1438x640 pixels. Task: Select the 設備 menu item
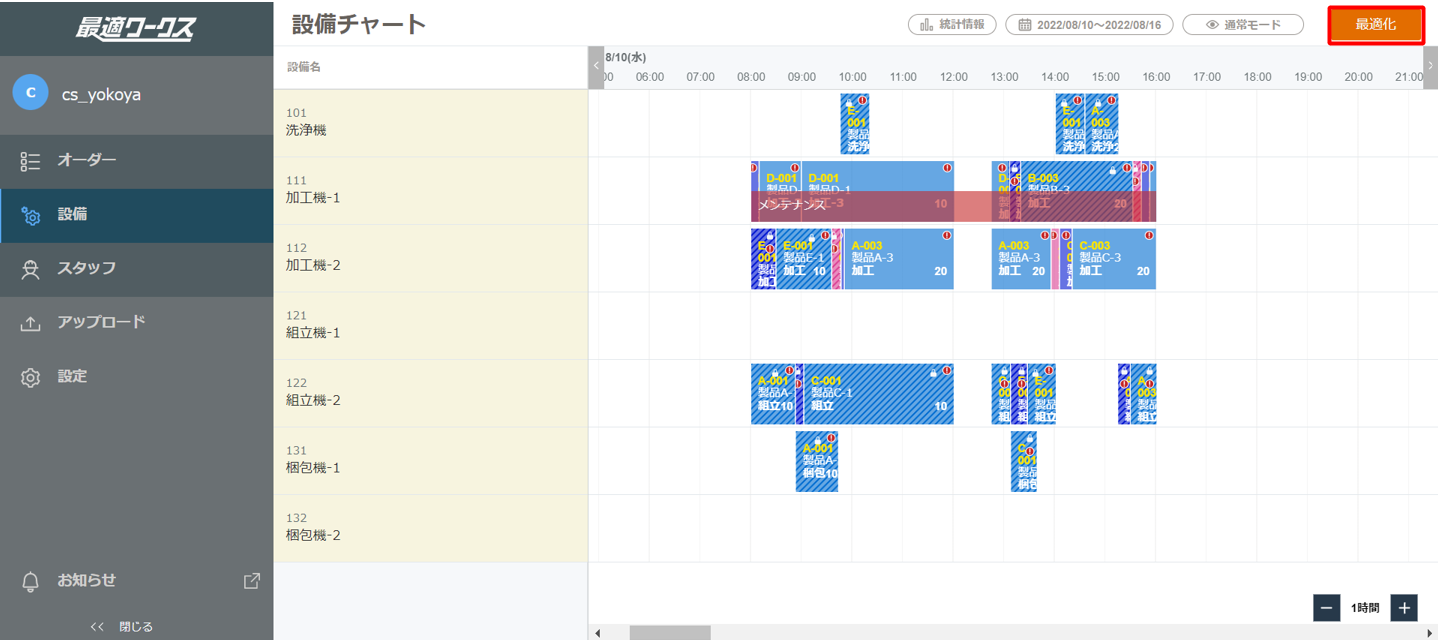[x=136, y=215]
